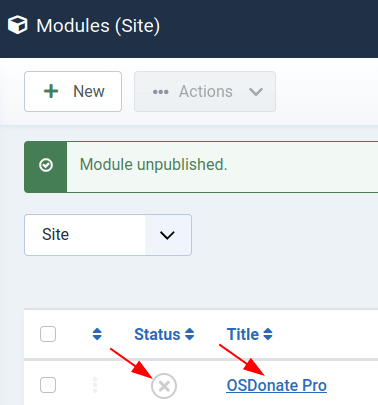
Task: Toggle unpublished status icon for OSDonate Pro
Action: [164, 386]
